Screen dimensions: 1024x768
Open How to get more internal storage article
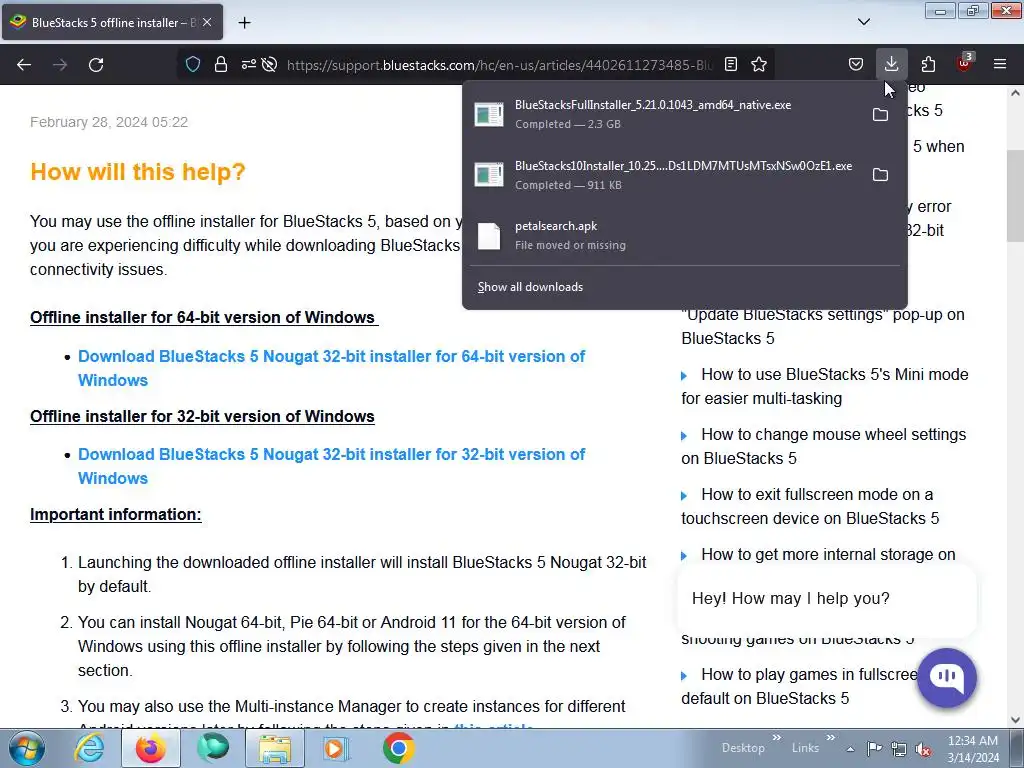827,554
